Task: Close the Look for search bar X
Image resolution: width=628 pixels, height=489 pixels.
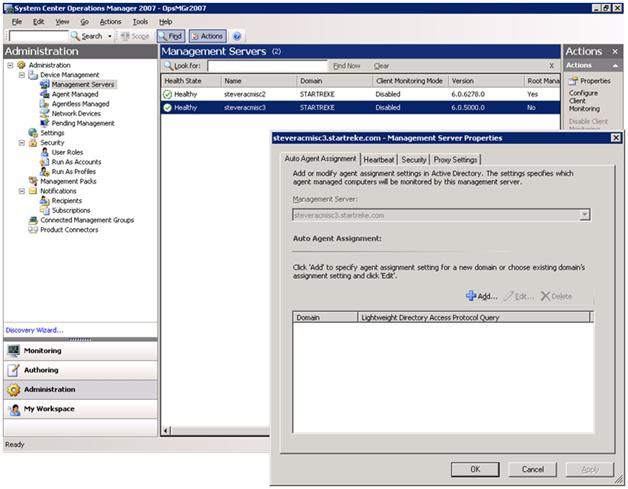Action: [552, 66]
